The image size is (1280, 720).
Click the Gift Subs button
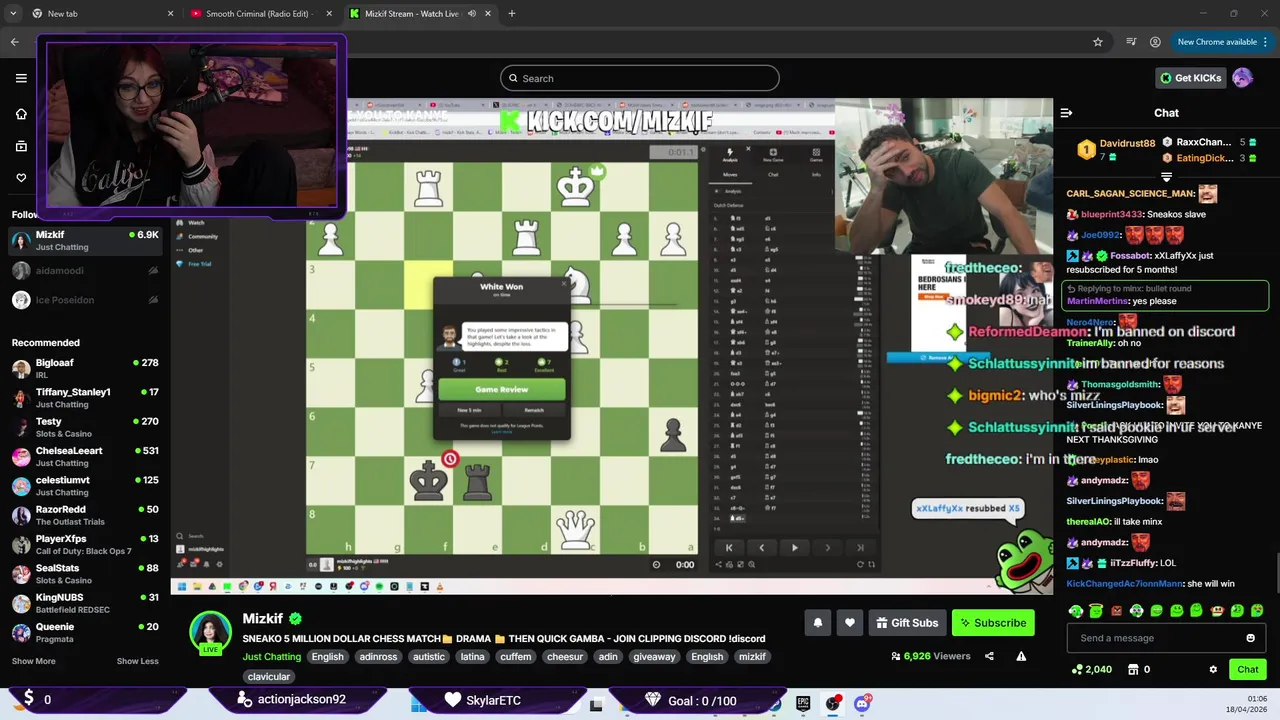(x=907, y=623)
